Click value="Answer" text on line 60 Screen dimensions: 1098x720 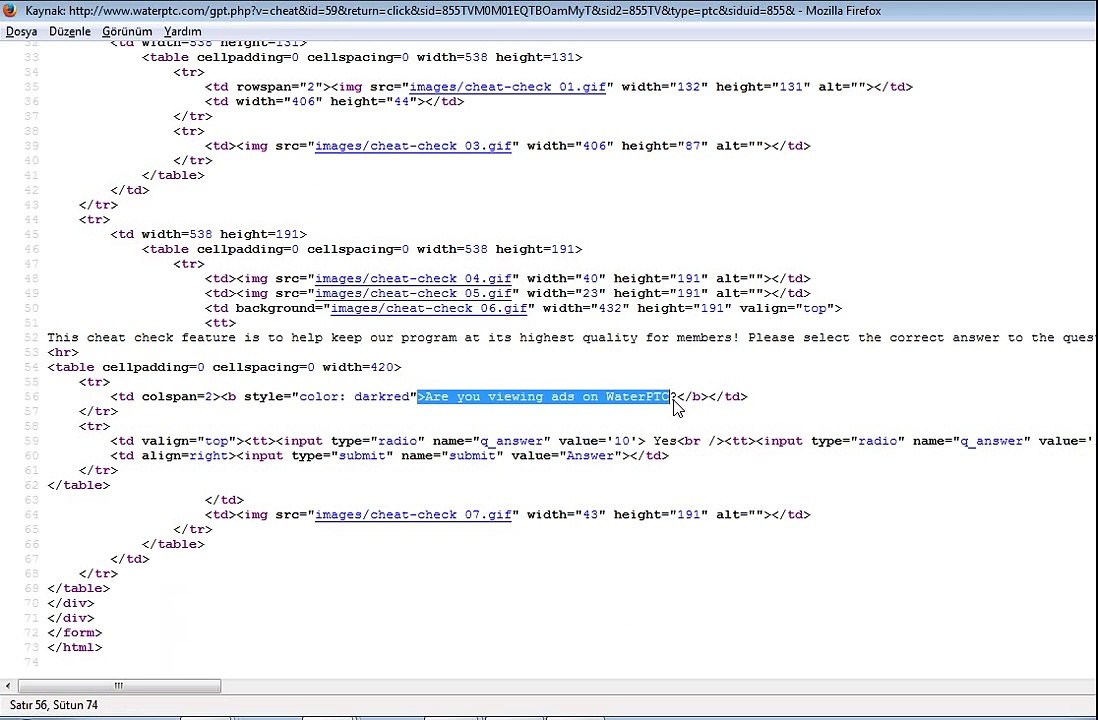(567, 455)
